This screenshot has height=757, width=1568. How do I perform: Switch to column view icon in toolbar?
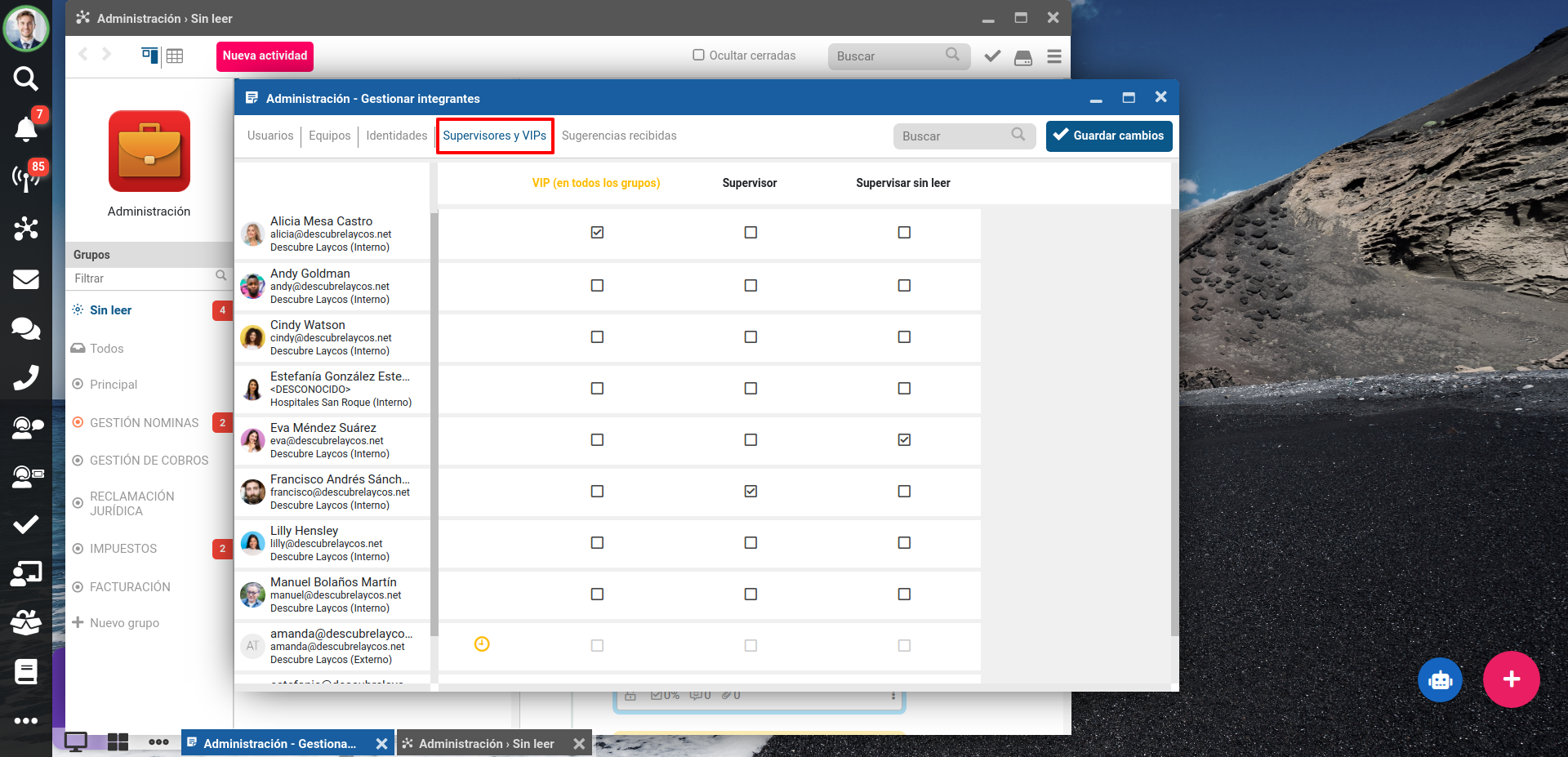click(x=149, y=56)
